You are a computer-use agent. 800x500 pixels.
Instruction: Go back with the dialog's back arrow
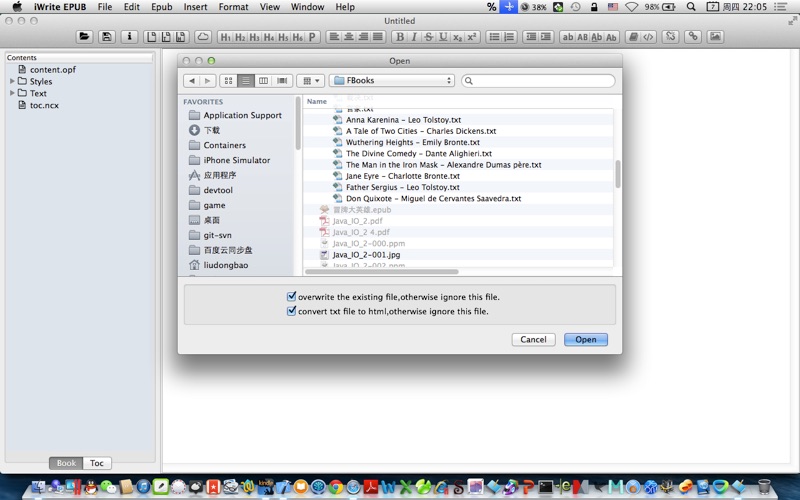(x=192, y=81)
